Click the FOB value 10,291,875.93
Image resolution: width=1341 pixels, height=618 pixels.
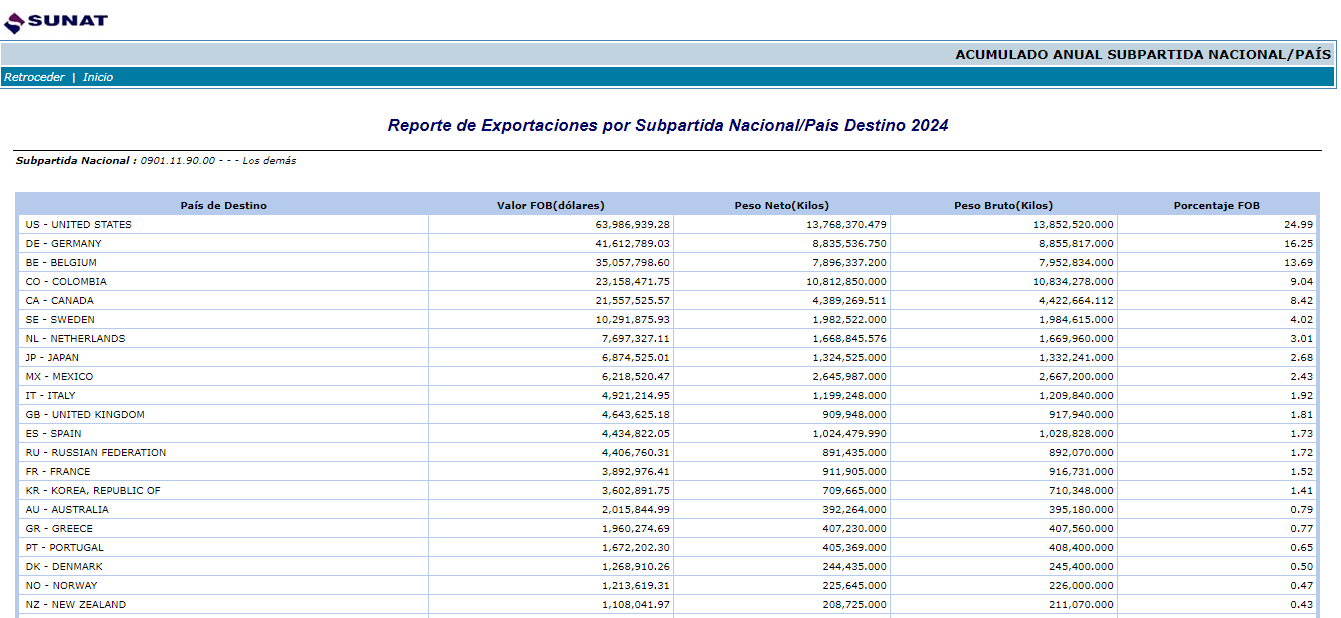click(632, 320)
